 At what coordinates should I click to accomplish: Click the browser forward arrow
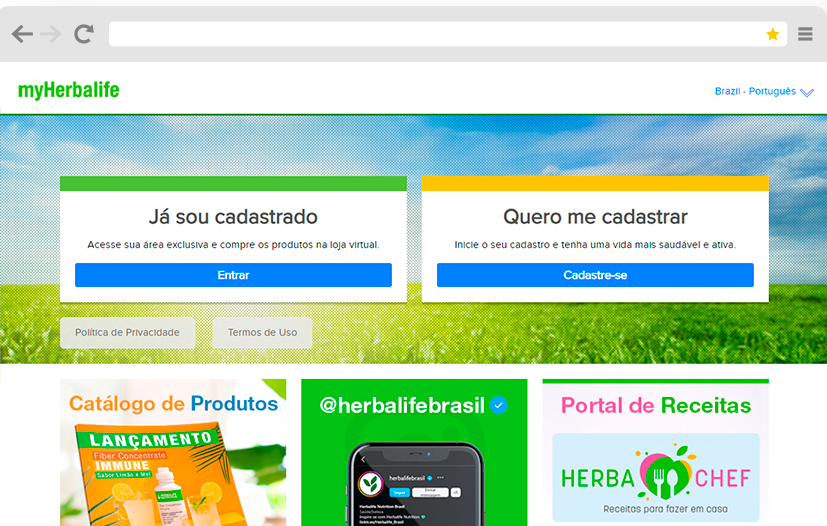tap(51, 34)
